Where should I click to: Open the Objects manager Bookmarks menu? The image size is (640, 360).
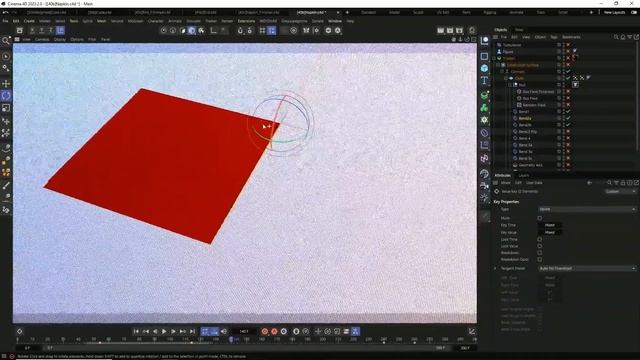[x=571, y=37]
